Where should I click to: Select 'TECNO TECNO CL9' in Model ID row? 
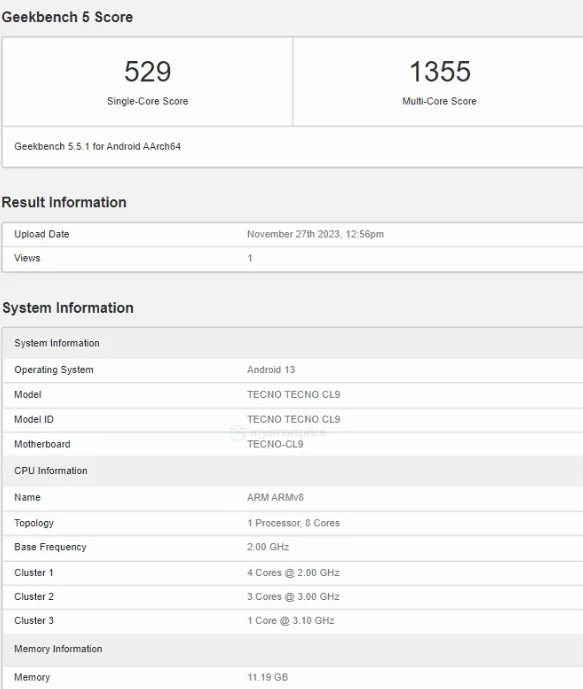(x=293, y=420)
